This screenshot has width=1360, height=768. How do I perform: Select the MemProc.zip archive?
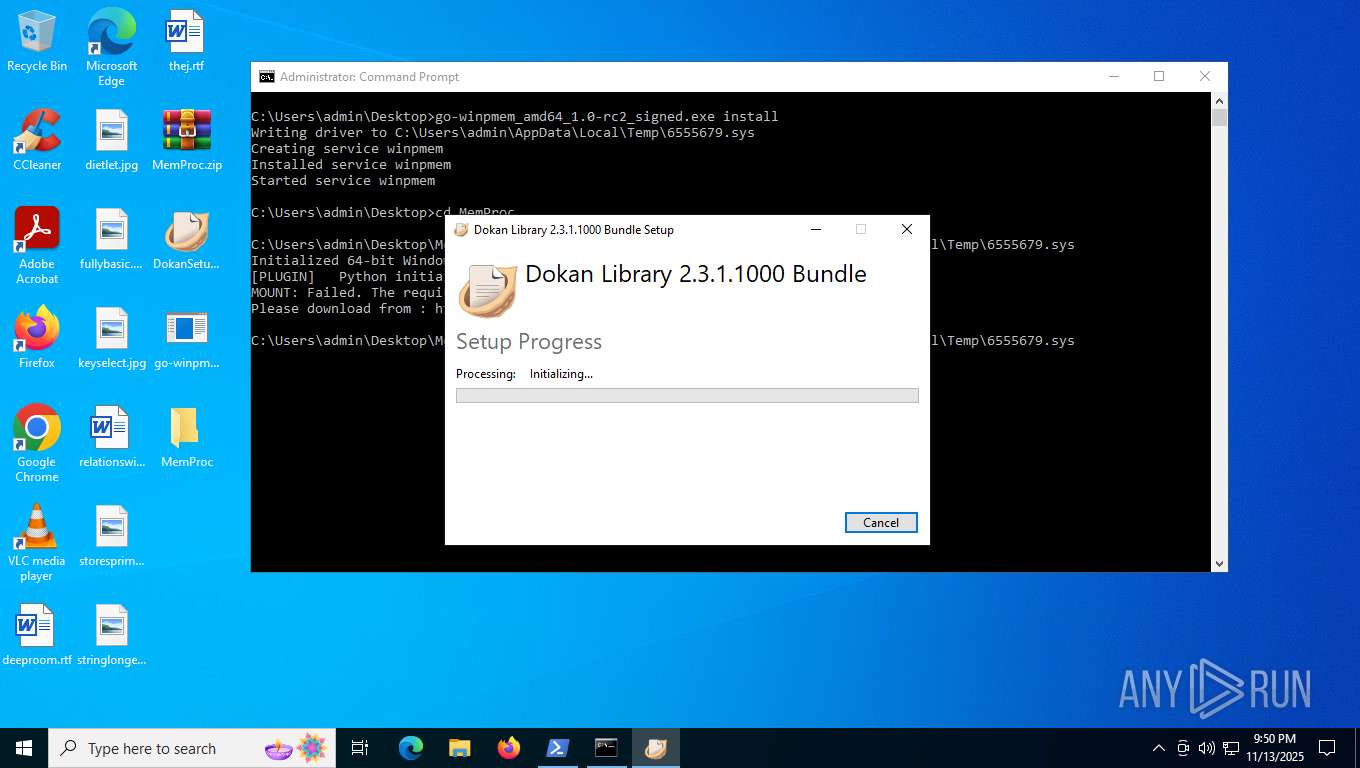tap(186, 140)
